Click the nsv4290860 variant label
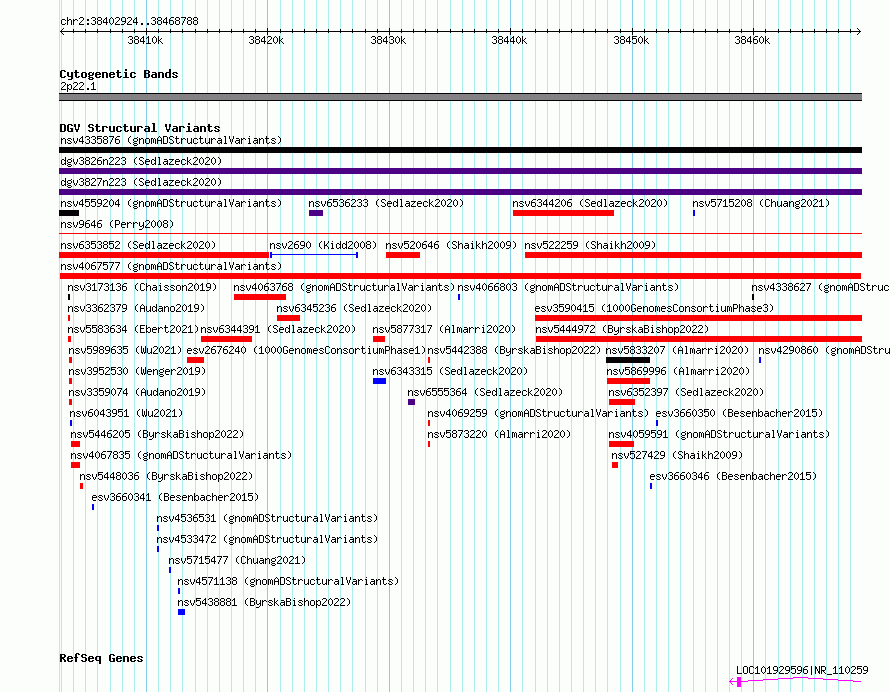Screen dimensions: 890x692 (824, 350)
